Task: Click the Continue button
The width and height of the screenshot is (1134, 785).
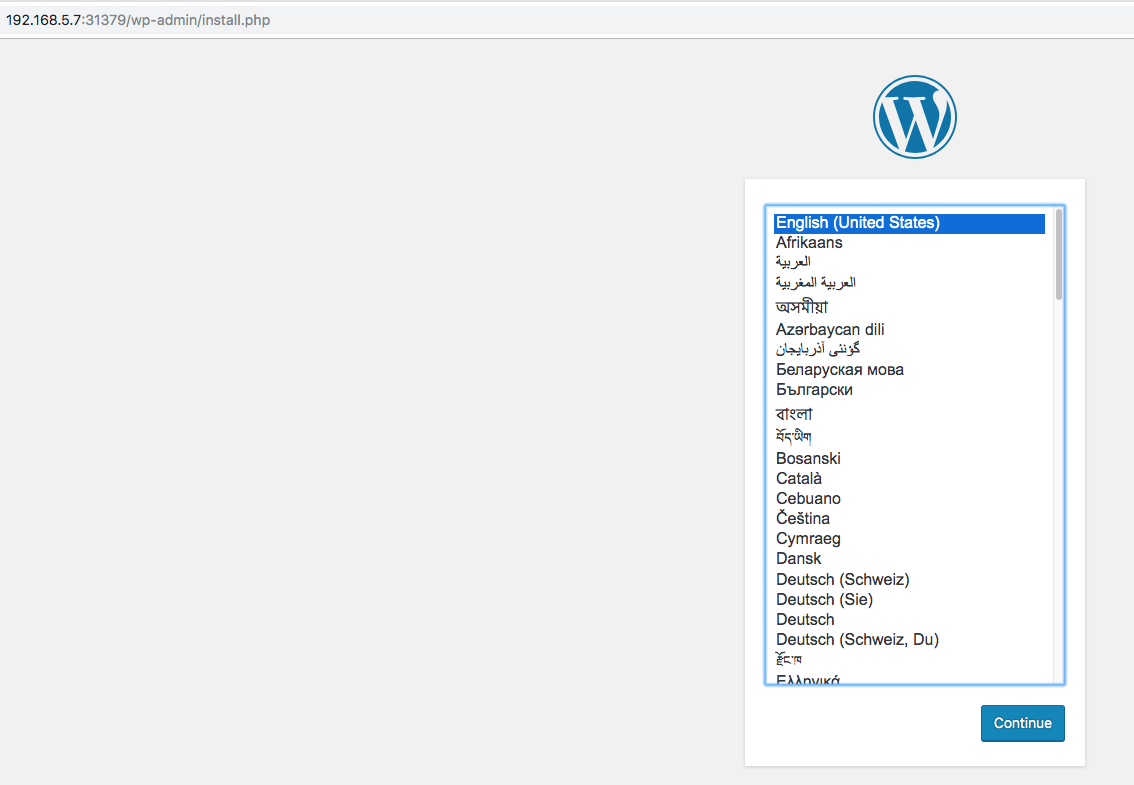Action: point(1022,723)
